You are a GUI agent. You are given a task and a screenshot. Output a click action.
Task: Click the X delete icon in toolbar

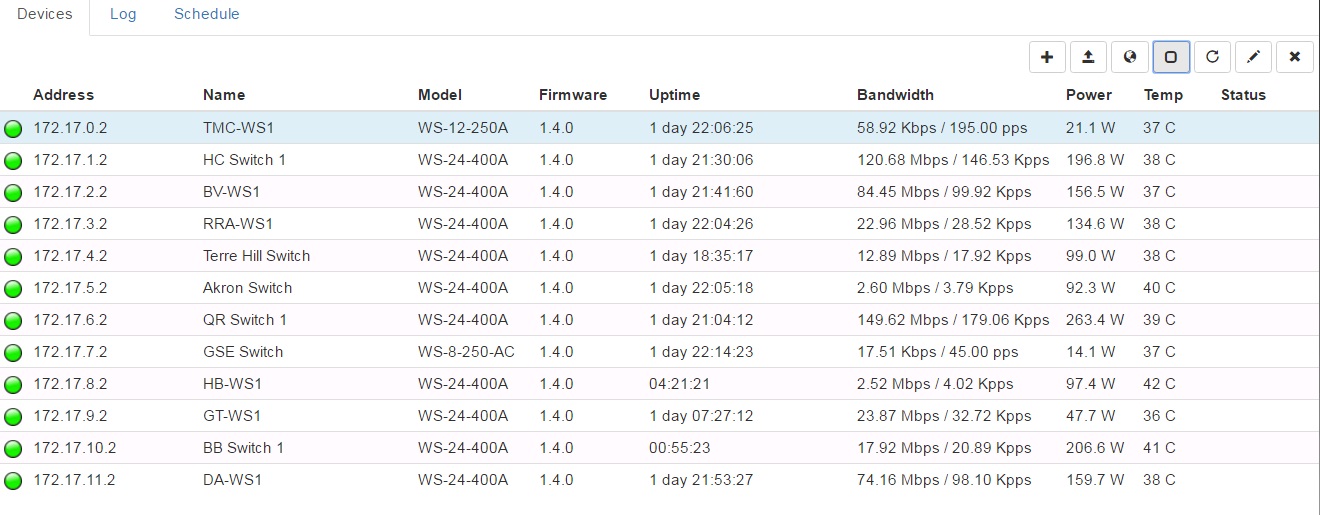[1294, 57]
